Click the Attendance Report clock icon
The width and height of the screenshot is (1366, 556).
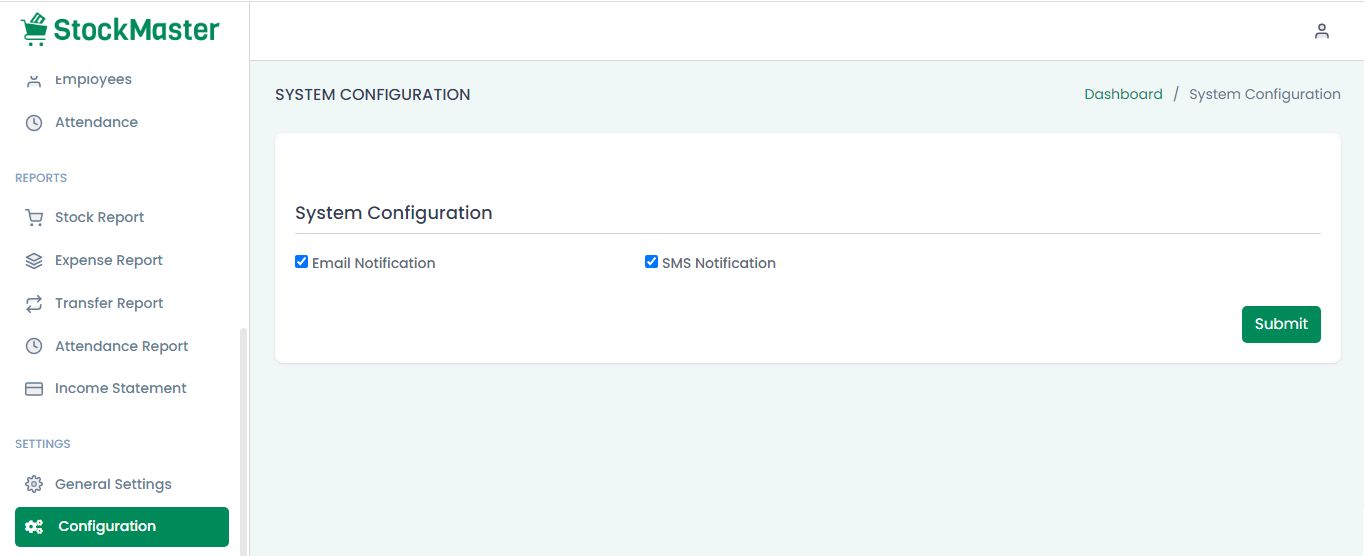34,347
